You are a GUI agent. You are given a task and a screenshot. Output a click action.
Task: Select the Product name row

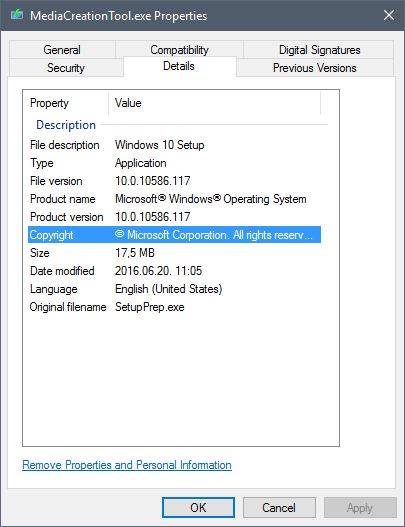(174, 199)
